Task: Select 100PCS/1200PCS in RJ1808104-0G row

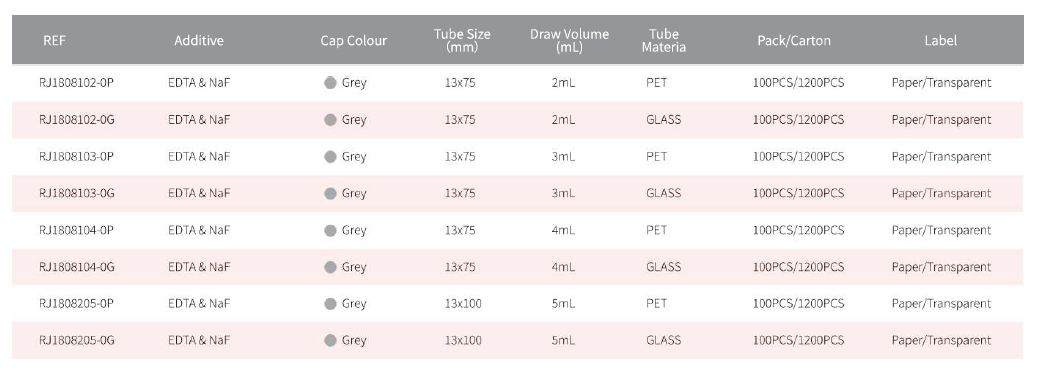Action: click(x=798, y=267)
